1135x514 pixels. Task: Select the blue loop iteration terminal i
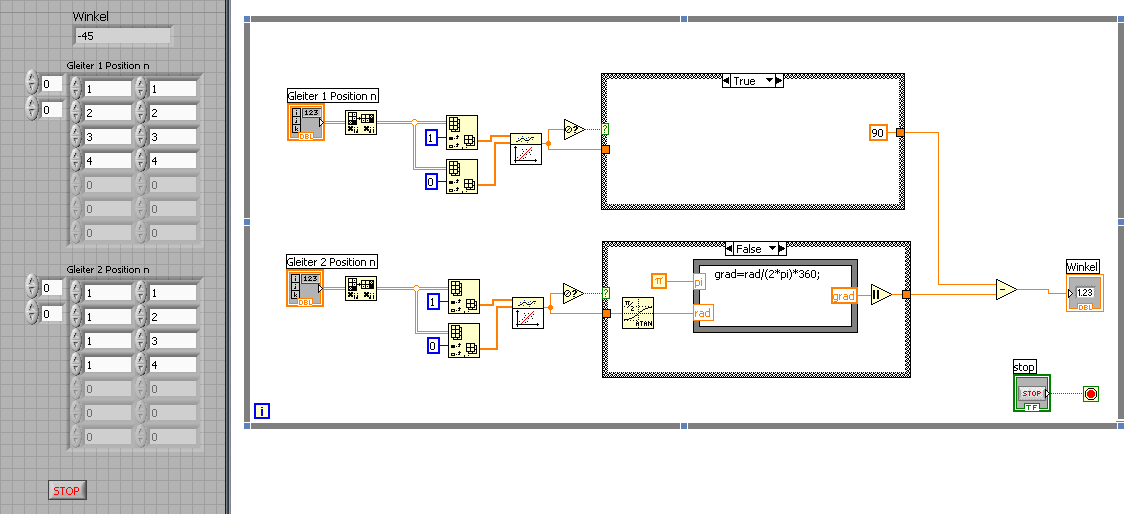262,411
